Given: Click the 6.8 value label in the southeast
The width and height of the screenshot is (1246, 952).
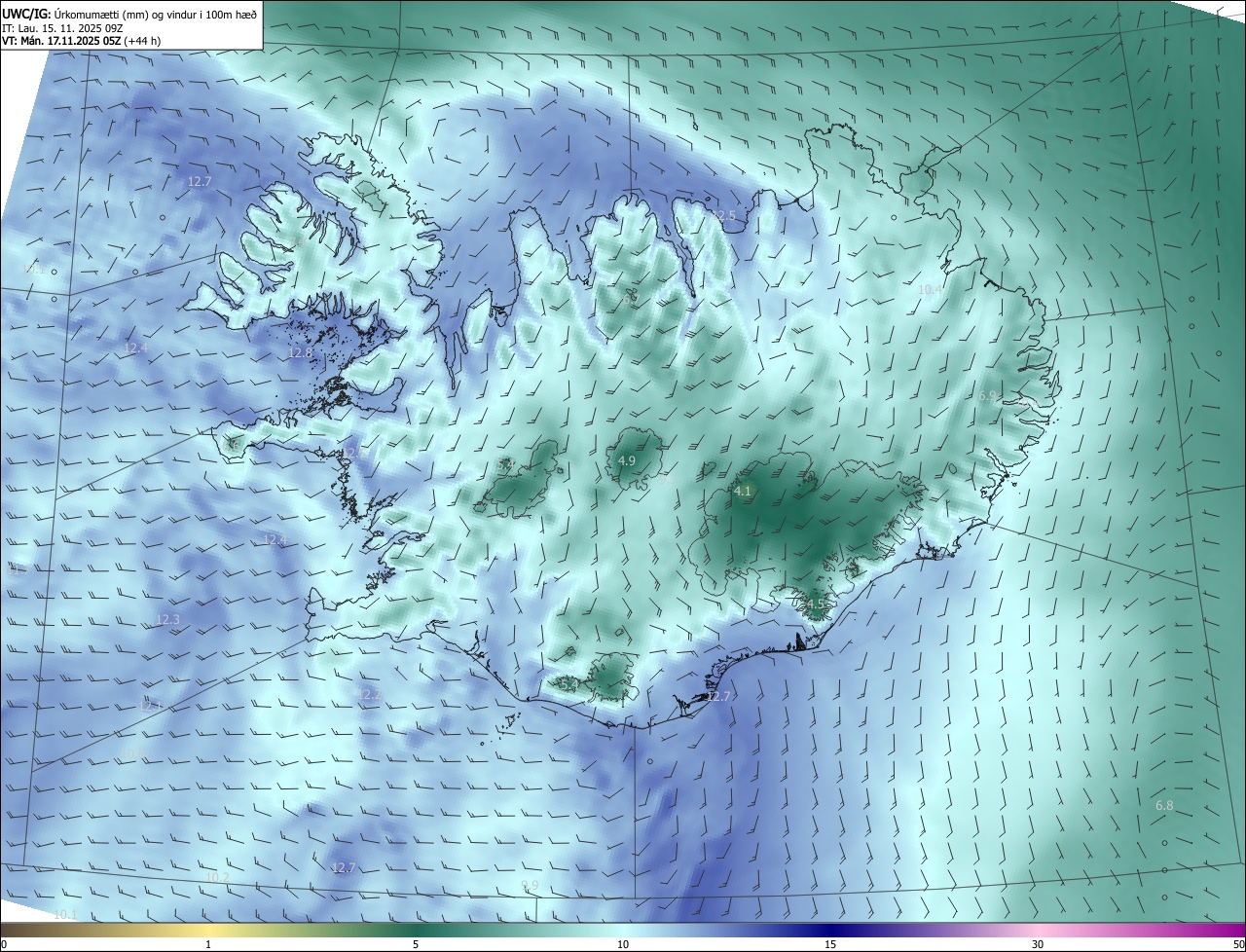Looking at the screenshot, I should tap(1164, 806).
